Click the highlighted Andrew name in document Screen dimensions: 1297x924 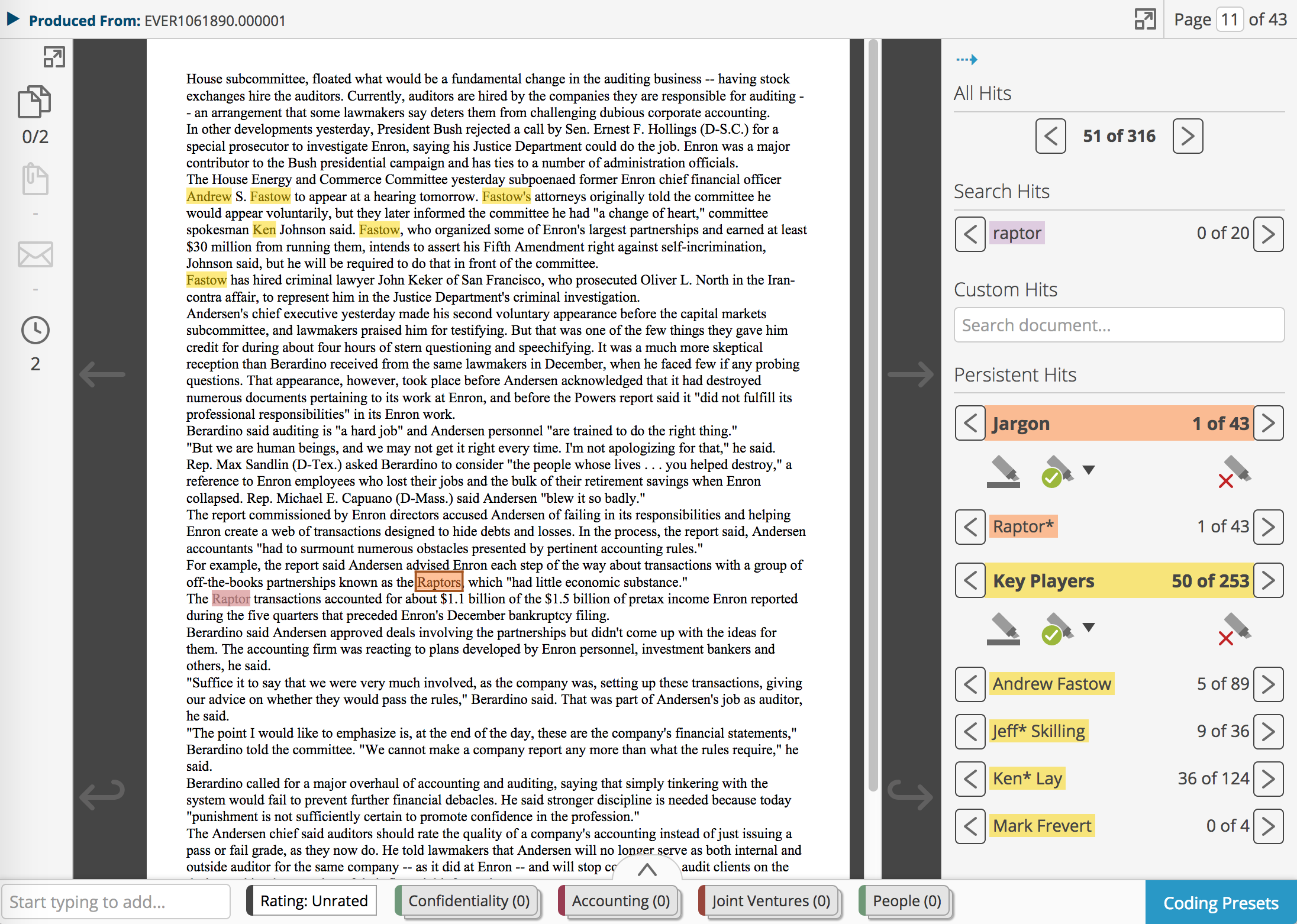click(209, 196)
